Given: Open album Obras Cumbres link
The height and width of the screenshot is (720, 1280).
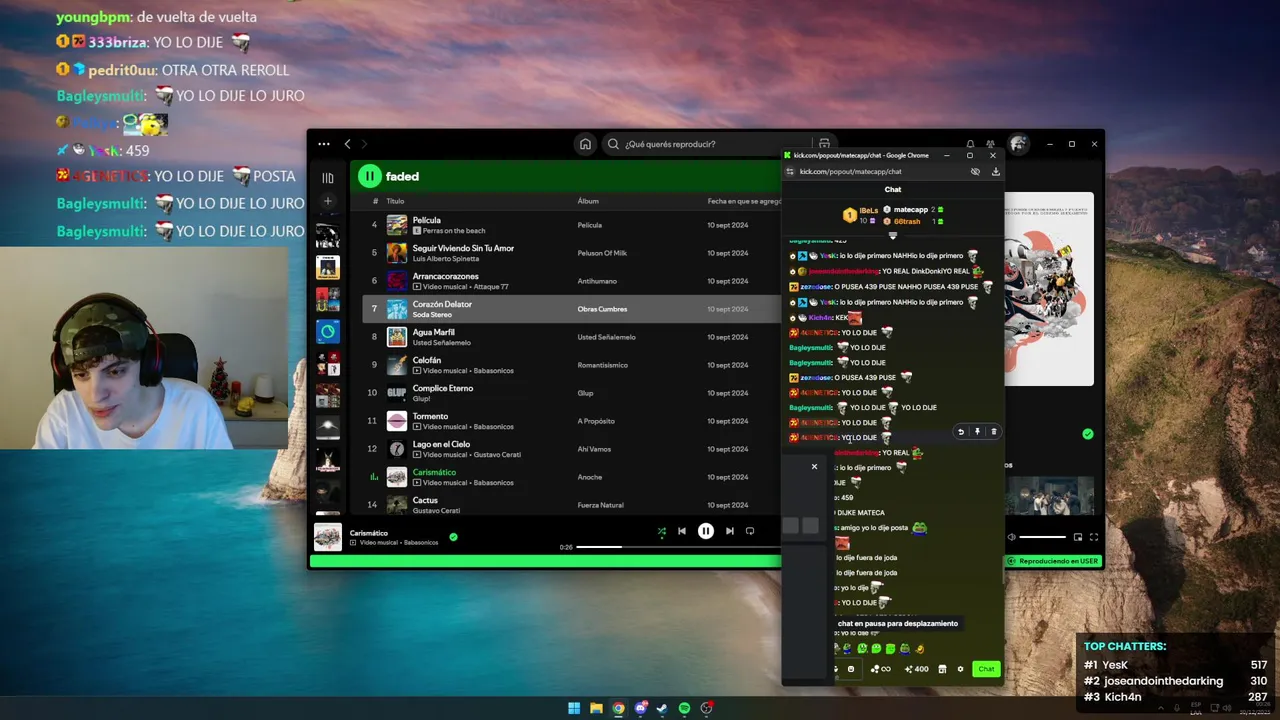Looking at the screenshot, I should pyautogui.click(x=602, y=309).
